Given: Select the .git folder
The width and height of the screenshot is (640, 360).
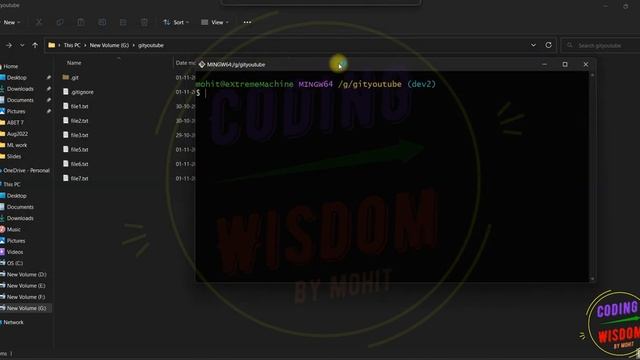Looking at the screenshot, I should (70, 77).
